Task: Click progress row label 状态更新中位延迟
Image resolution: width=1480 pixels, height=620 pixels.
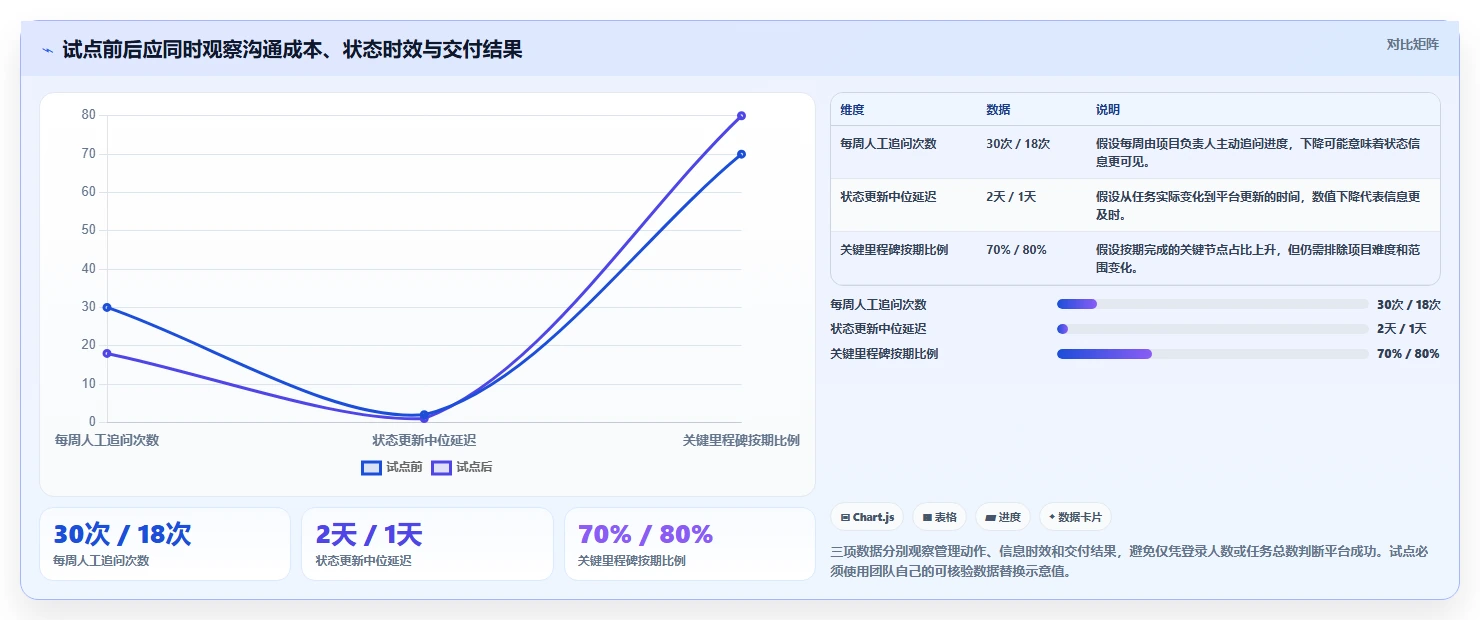Action: [878, 329]
